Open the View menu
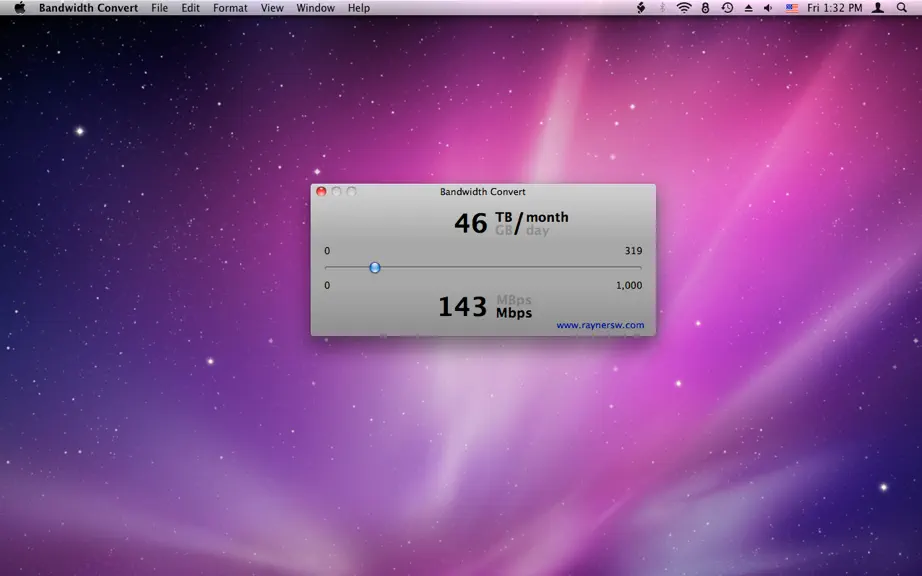The image size is (922, 576). [x=272, y=8]
